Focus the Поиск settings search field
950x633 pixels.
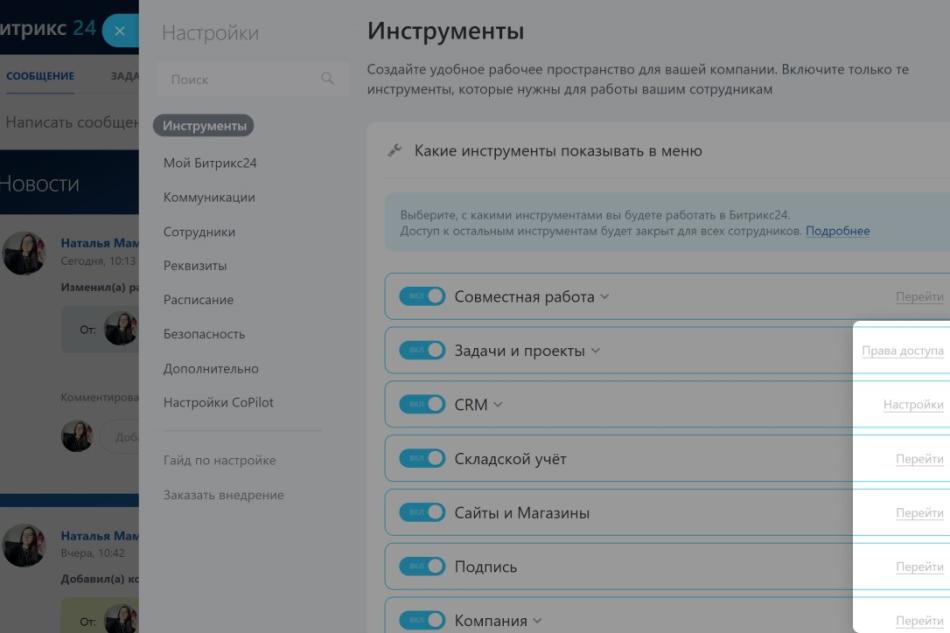pos(240,79)
